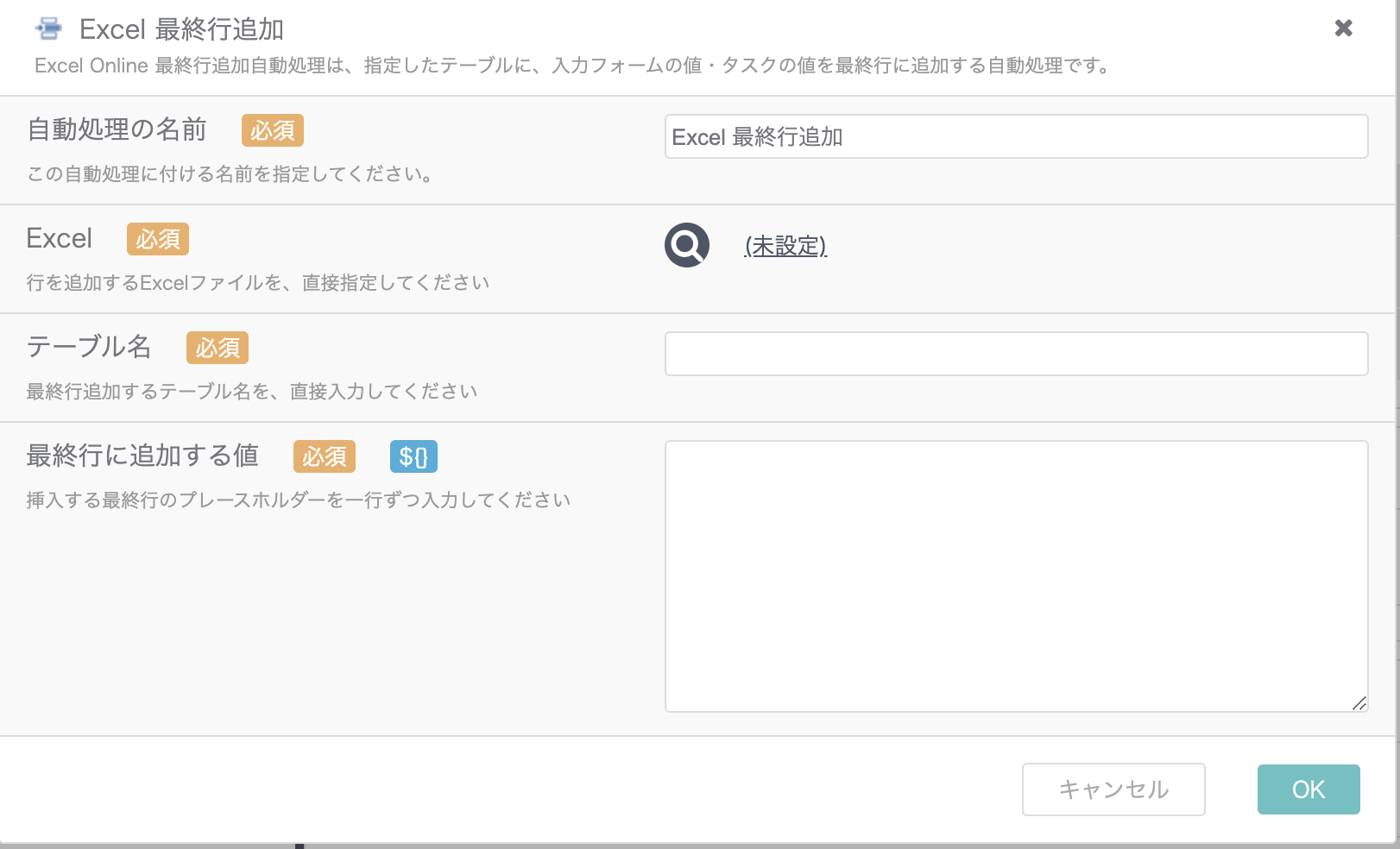1400x849 pixels.
Task: Click the 必須 badge next to 自動処理の名前
Action: pos(273,130)
